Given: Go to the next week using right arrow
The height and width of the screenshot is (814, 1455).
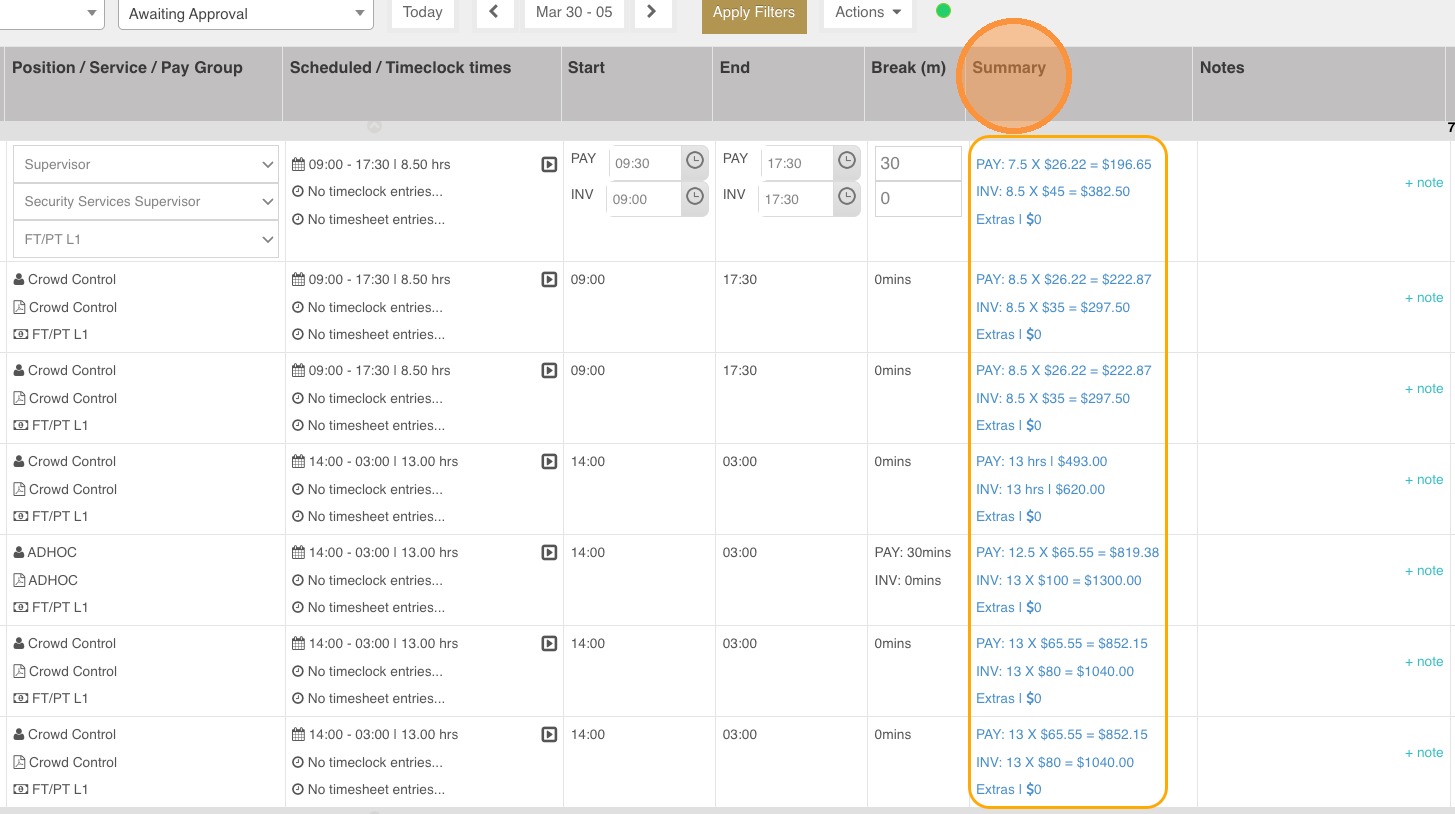Looking at the screenshot, I should [x=652, y=12].
